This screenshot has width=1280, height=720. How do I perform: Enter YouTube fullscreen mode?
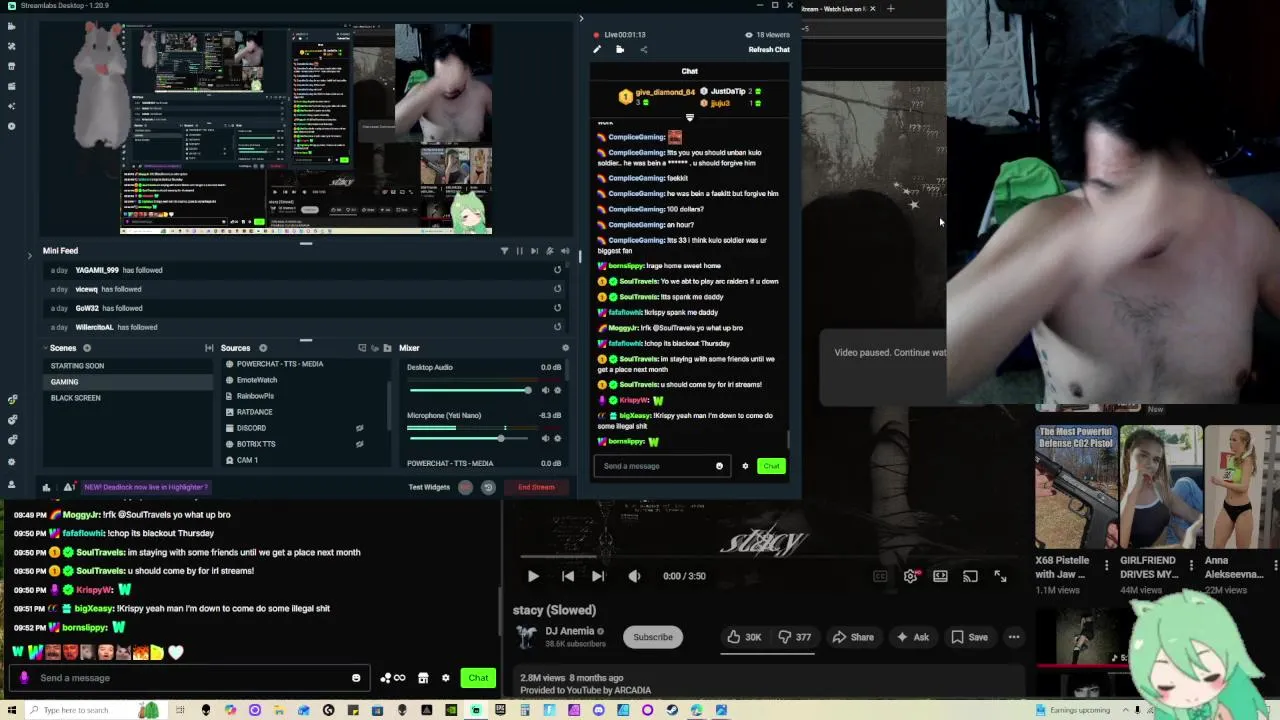[1000, 576]
